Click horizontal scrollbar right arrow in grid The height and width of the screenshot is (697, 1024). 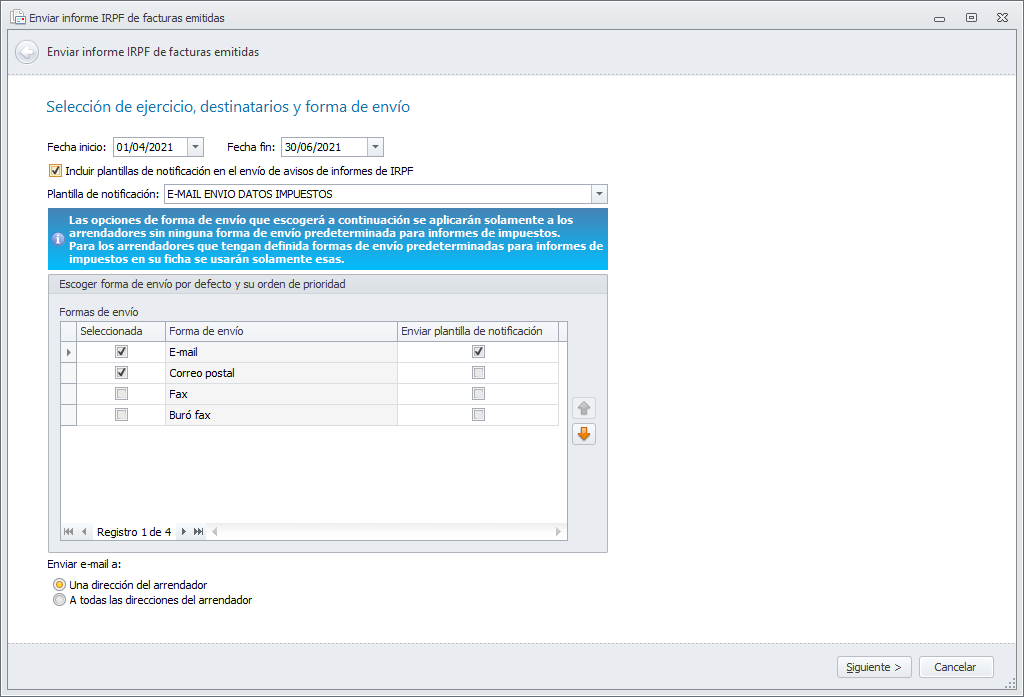point(558,532)
